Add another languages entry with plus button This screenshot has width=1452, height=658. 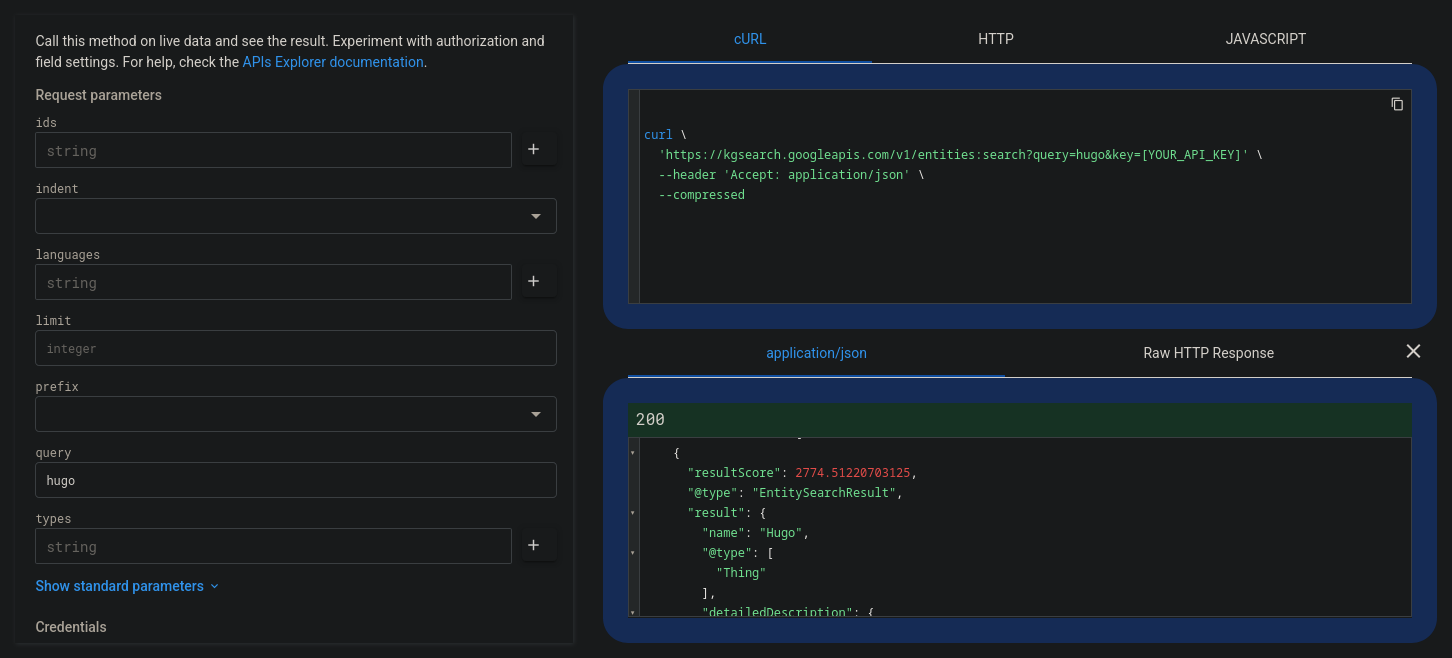point(533,282)
